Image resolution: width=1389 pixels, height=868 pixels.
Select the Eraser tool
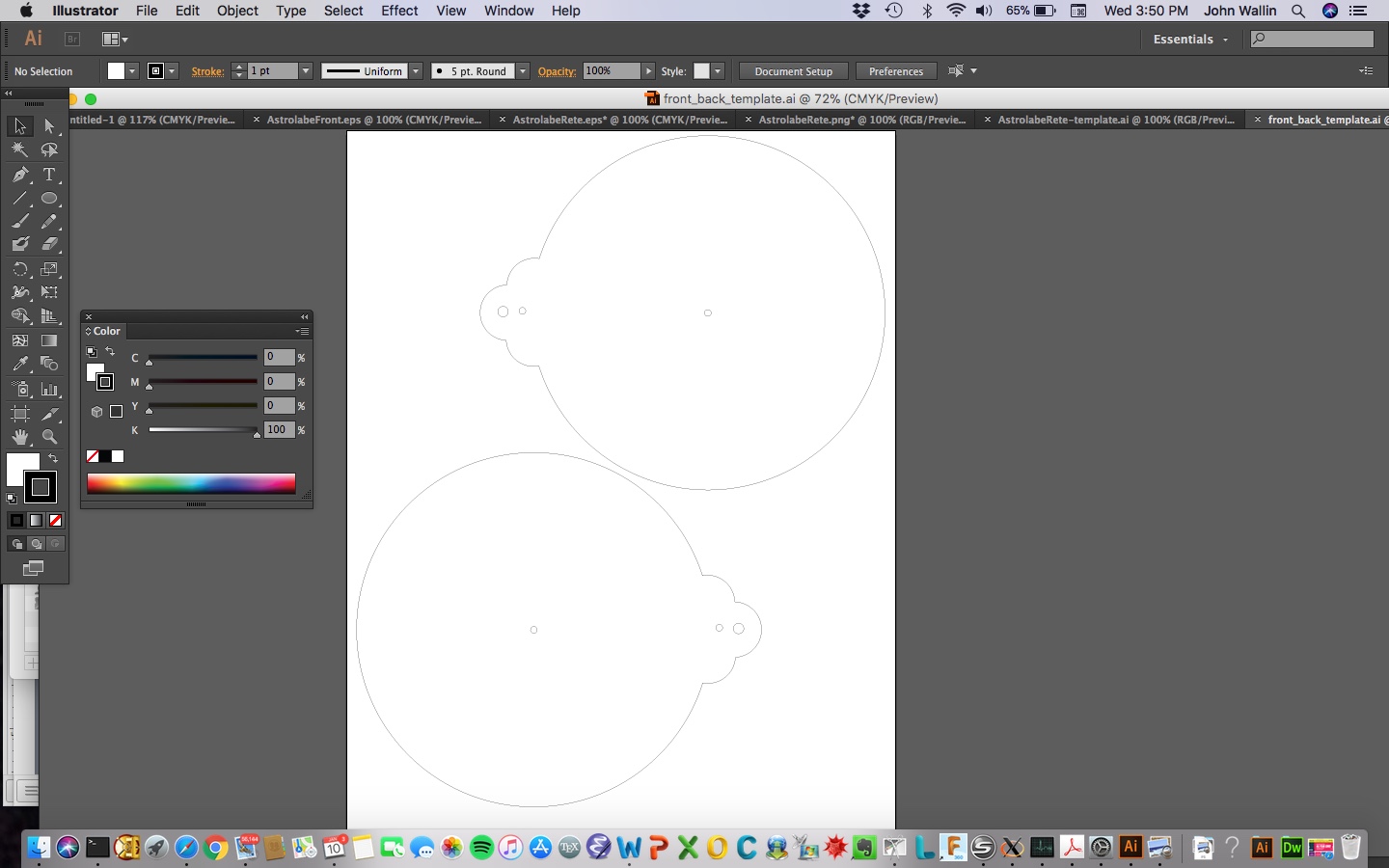coord(49,243)
